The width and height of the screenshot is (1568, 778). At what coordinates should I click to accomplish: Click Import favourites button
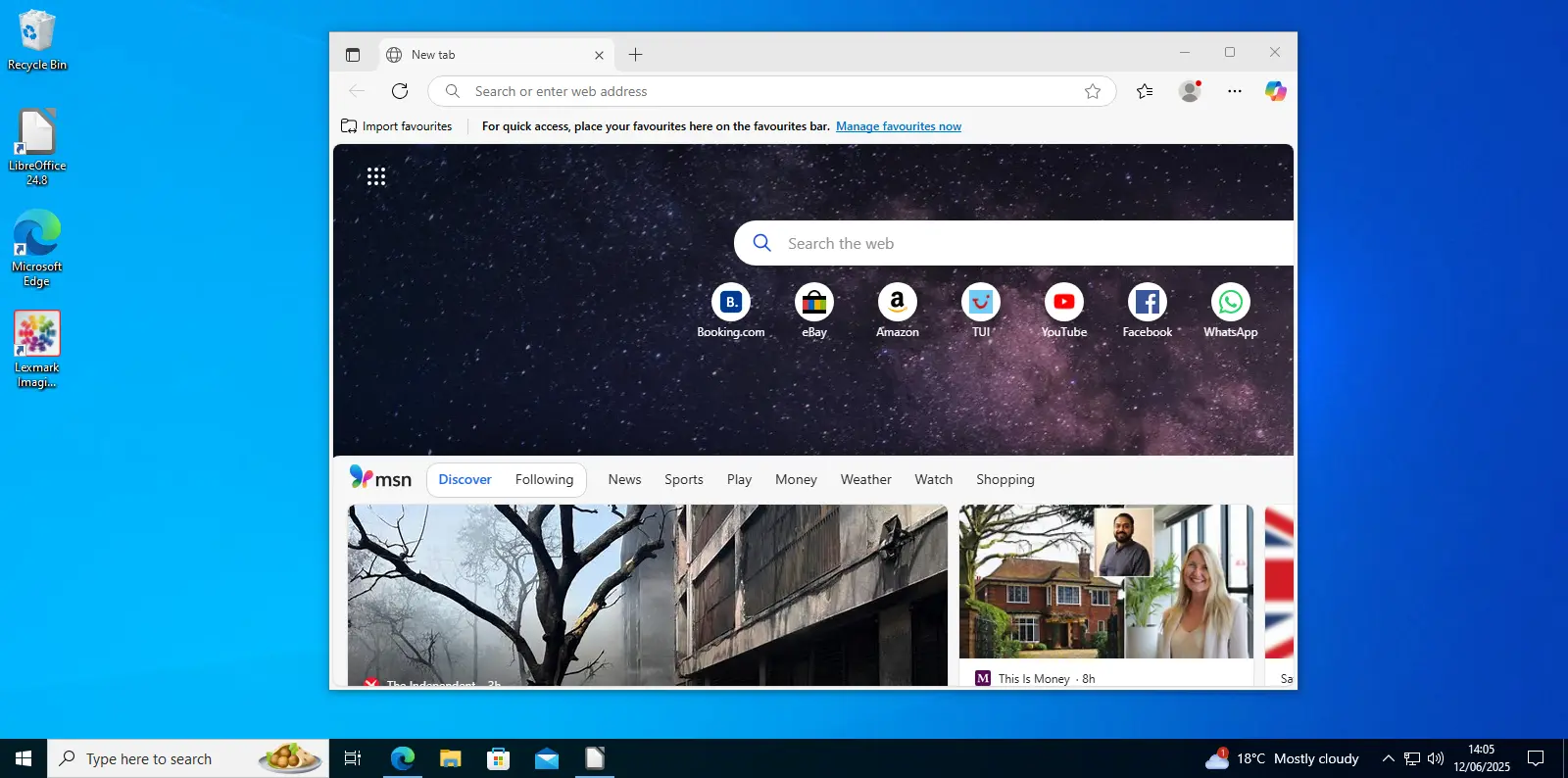[397, 126]
